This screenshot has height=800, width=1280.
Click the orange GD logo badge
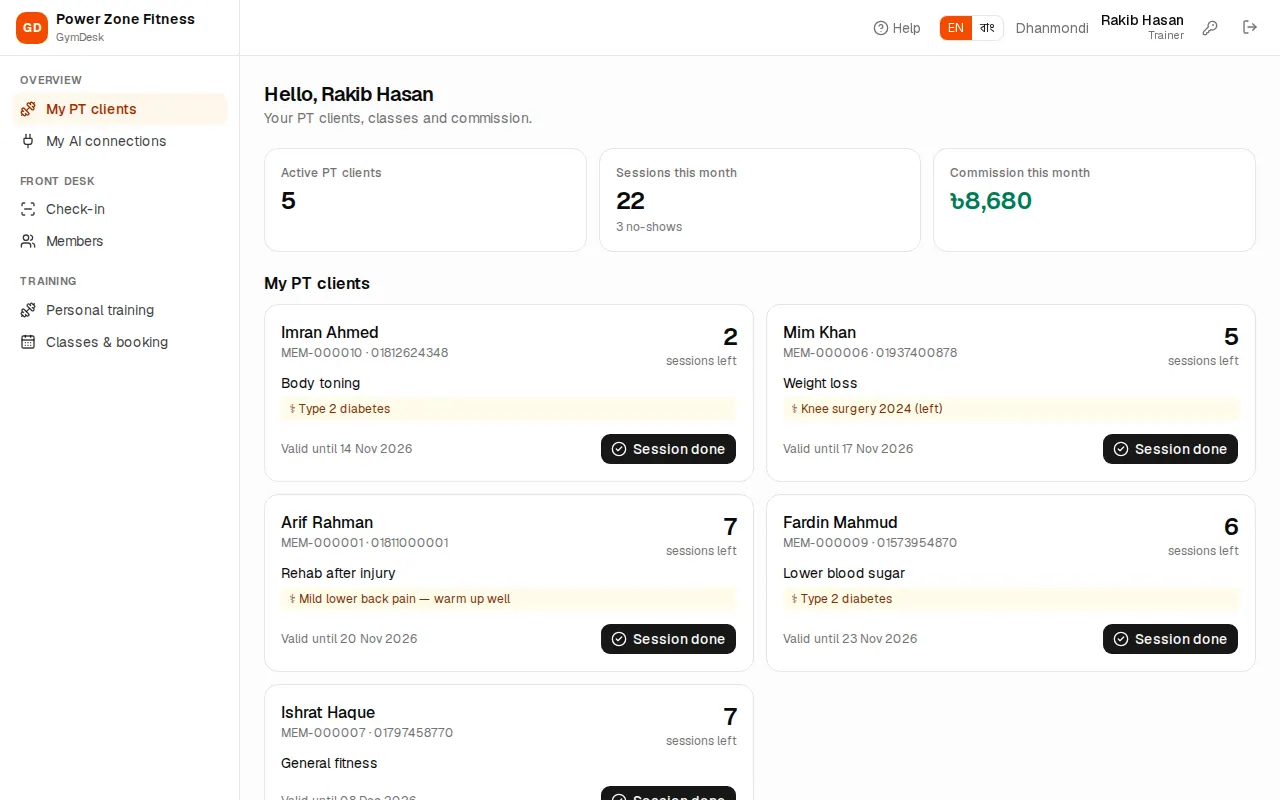coord(32,28)
